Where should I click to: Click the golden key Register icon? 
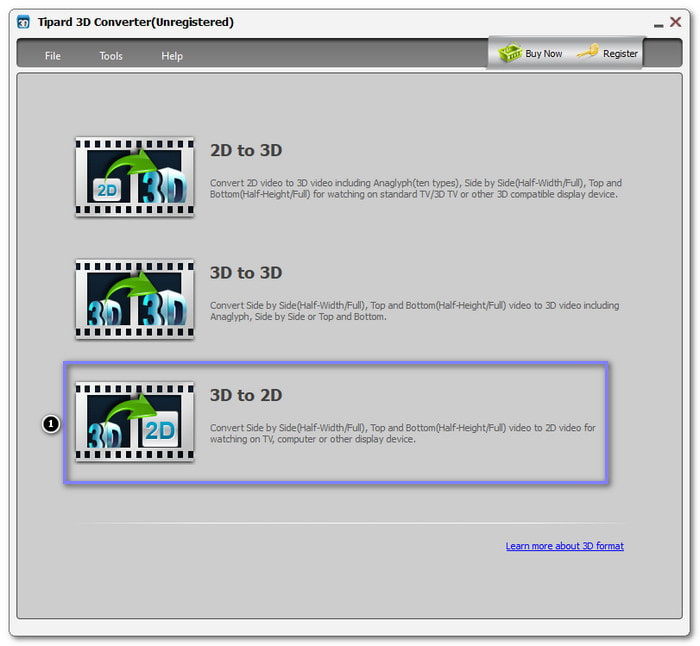(588, 51)
